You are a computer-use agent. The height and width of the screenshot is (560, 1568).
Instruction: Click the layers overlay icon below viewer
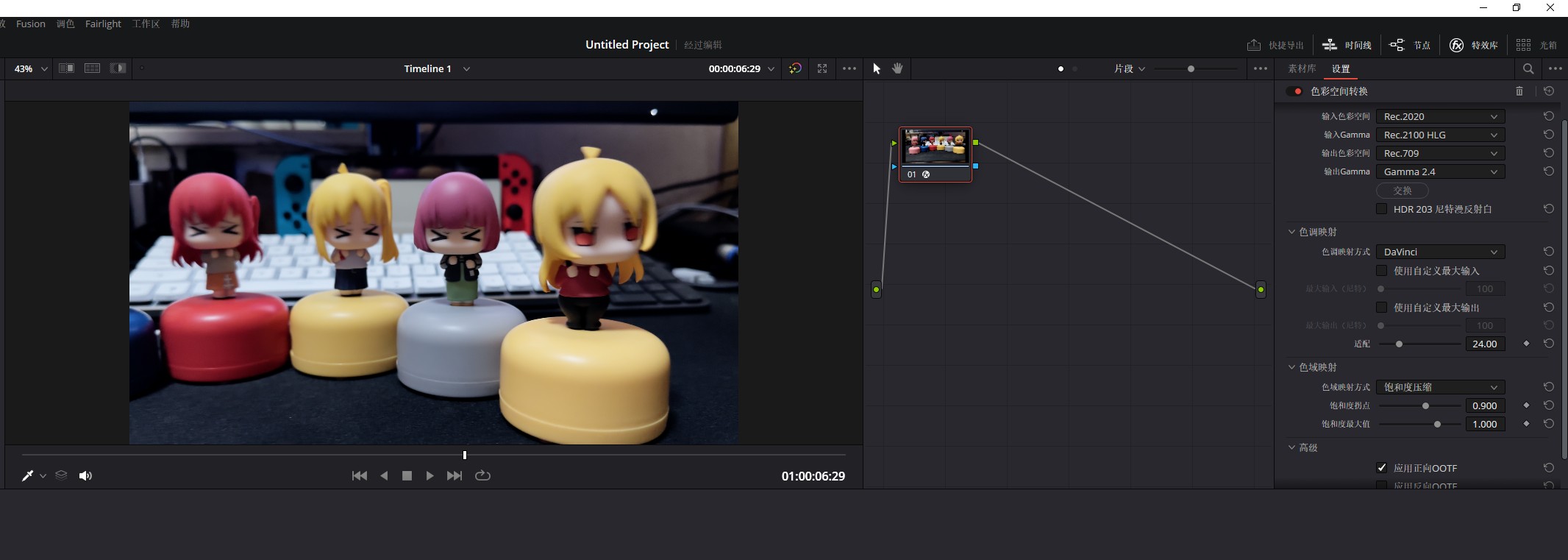pyautogui.click(x=61, y=475)
